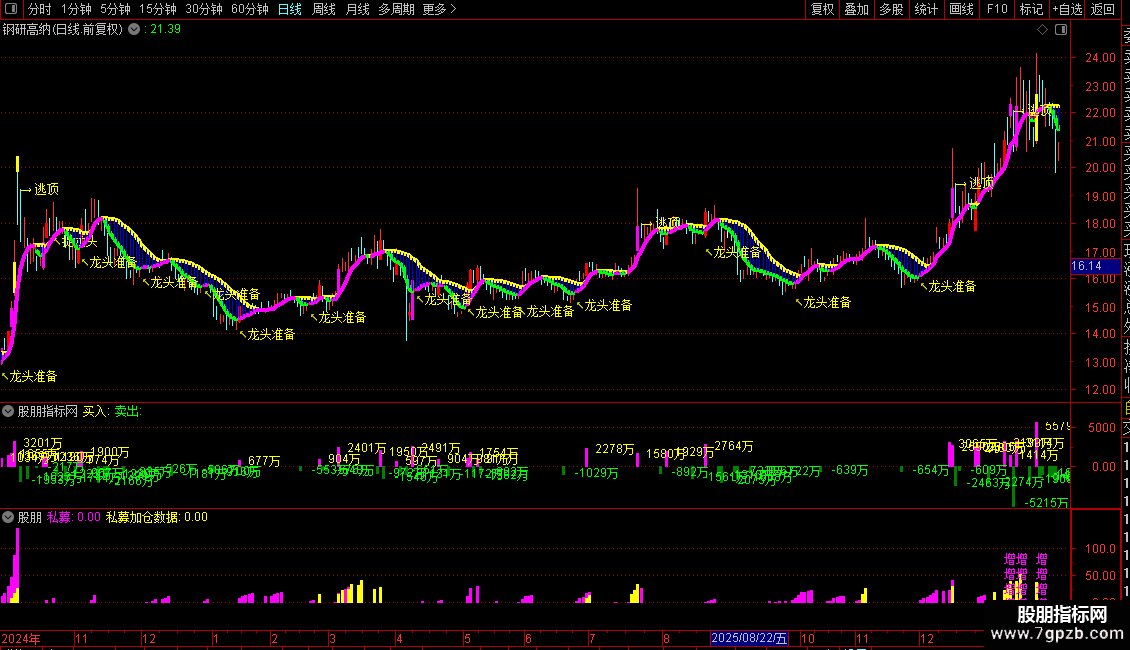Click the 2024年 label on the time axis
Viewport: 1130px width, 650px height.
(21, 638)
